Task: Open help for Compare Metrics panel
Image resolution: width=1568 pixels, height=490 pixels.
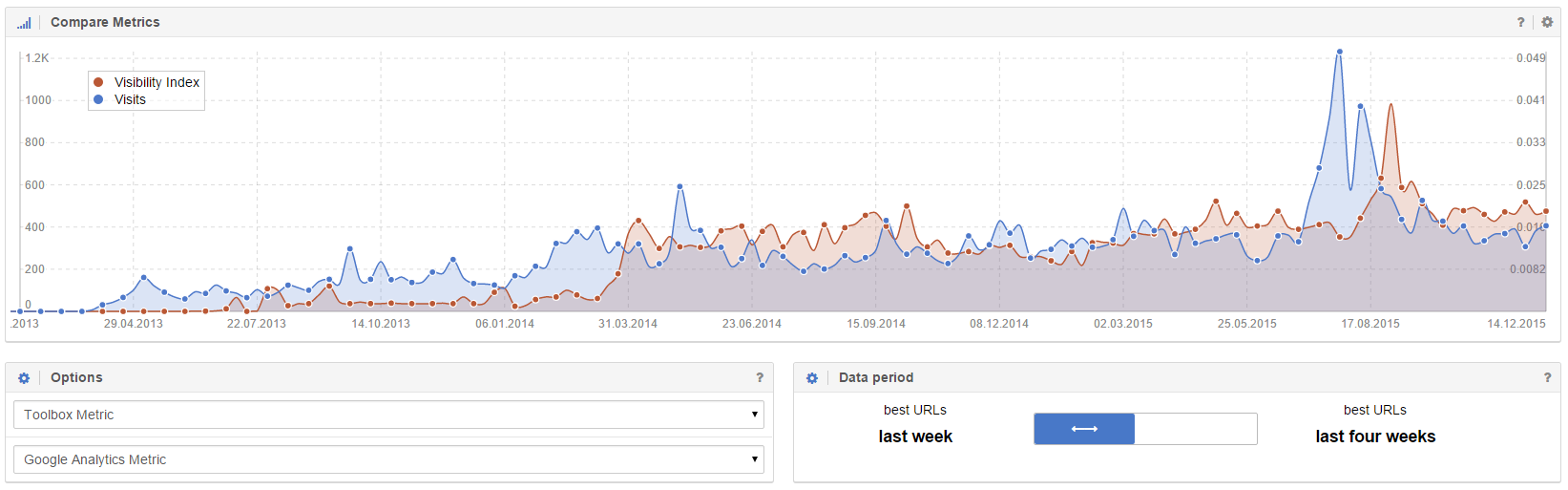Action: pyautogui.click(x=1520, y=22)
